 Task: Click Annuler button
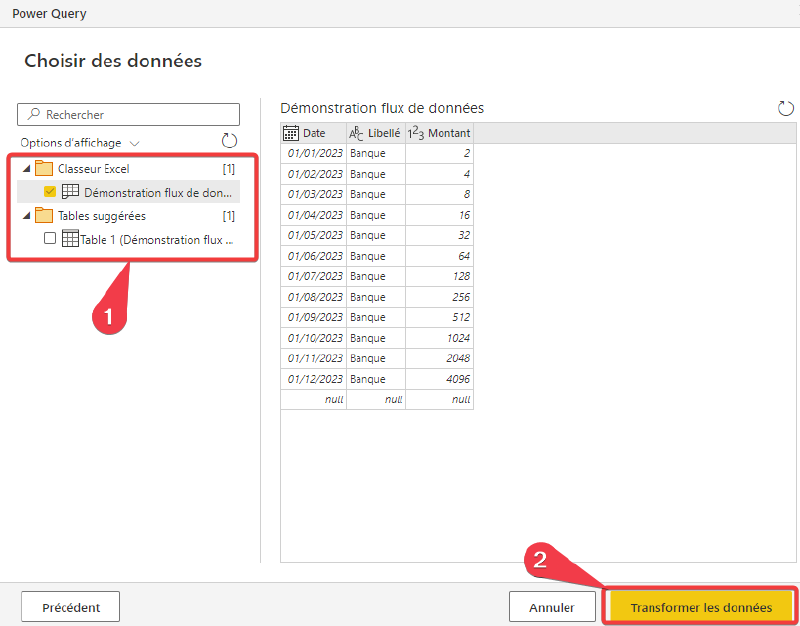click(552, 607)
